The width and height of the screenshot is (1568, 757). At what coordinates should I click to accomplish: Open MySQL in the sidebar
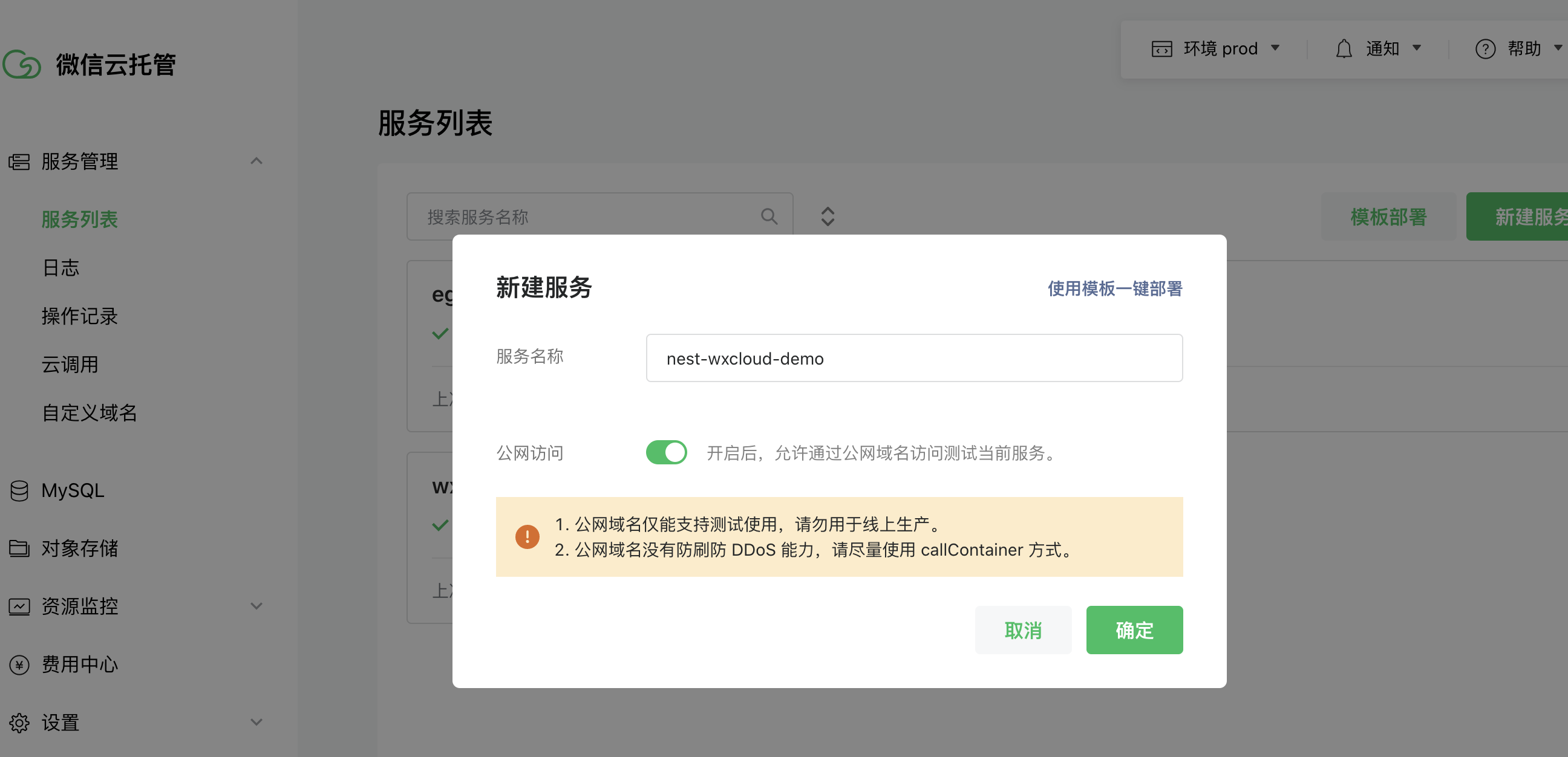[73, 490]
